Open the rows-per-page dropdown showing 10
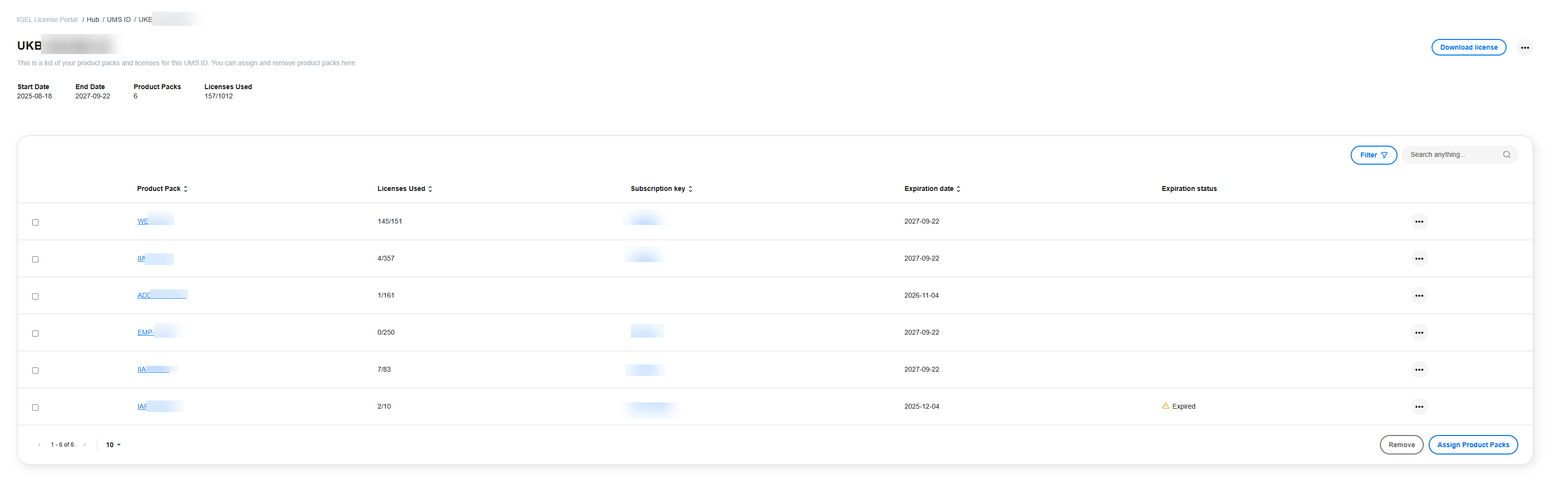The height and width of the screenshot is (492, 1568). pos(113,445)
